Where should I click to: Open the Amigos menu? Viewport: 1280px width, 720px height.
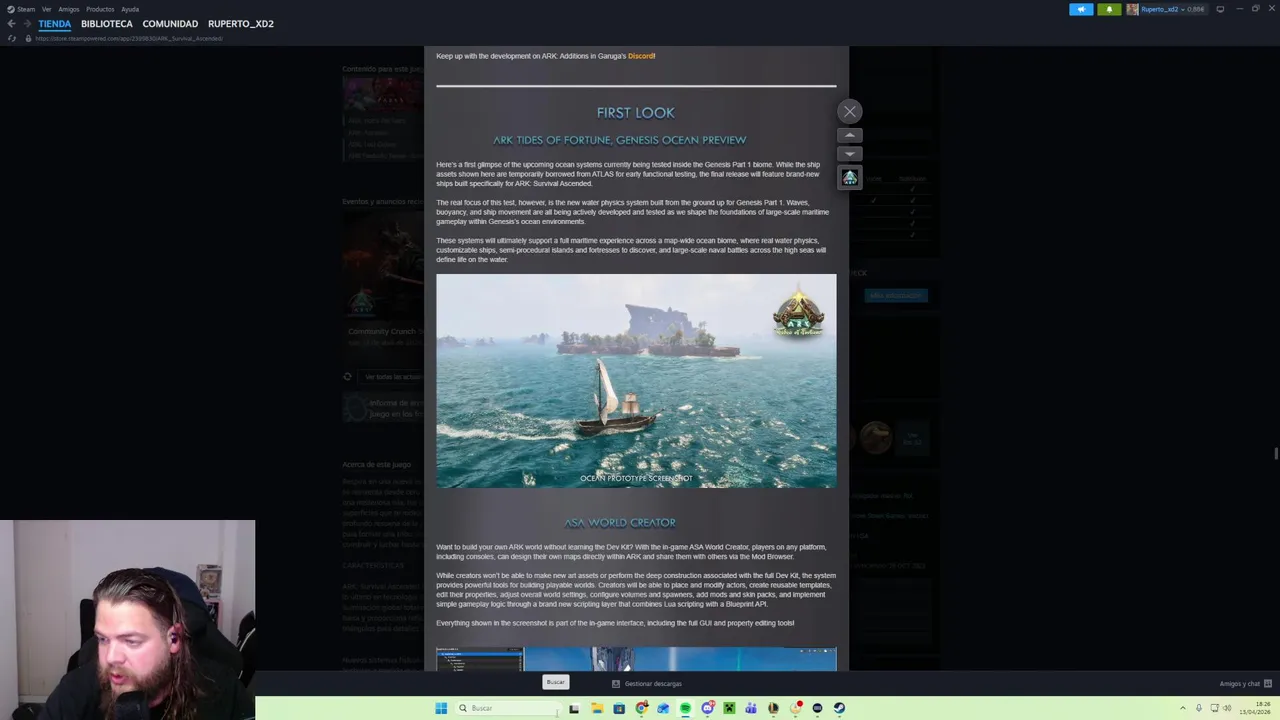[68, 9]
